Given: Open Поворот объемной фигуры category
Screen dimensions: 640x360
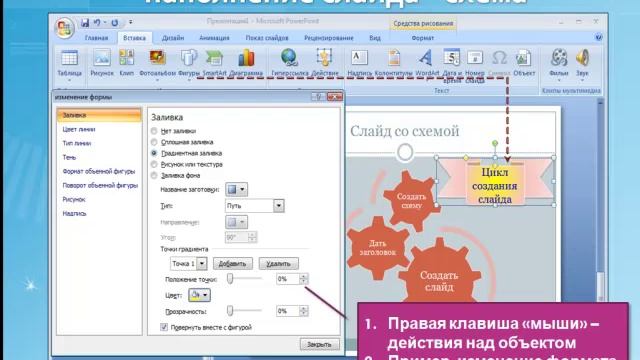Looking at the screenshot, I should (99, 185).
